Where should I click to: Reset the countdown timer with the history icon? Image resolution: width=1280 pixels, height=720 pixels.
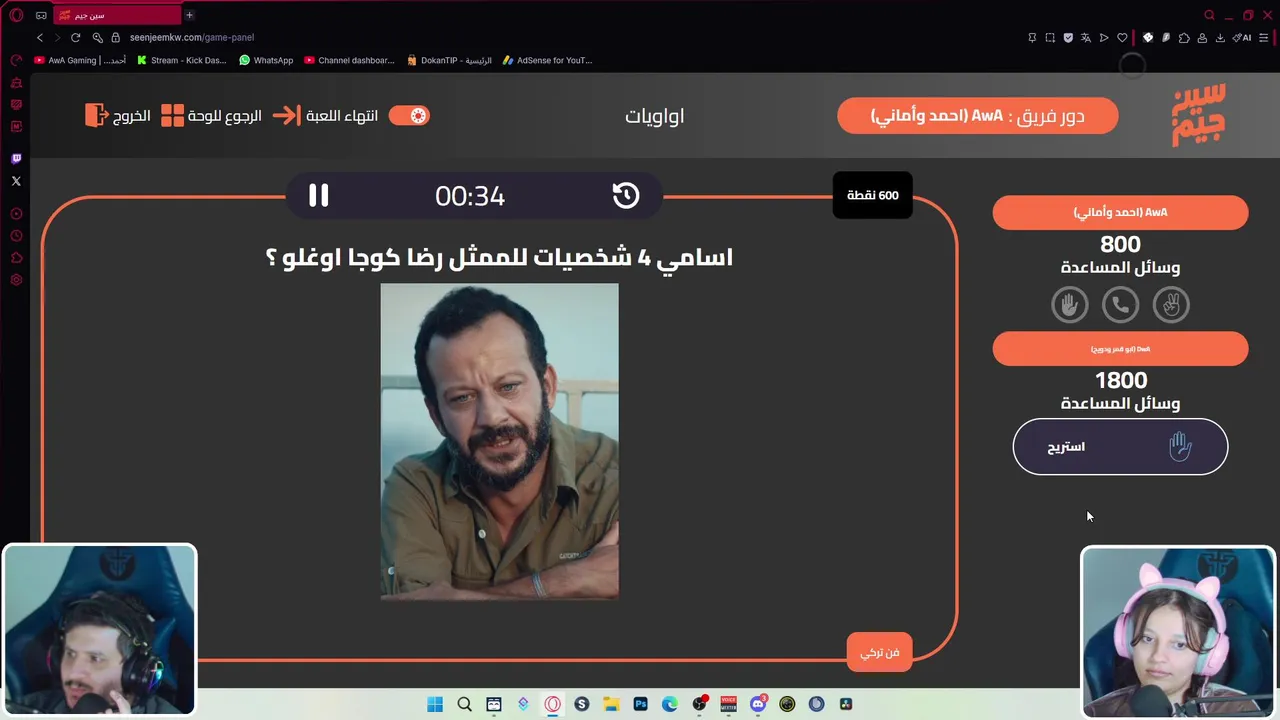point(626,195)
